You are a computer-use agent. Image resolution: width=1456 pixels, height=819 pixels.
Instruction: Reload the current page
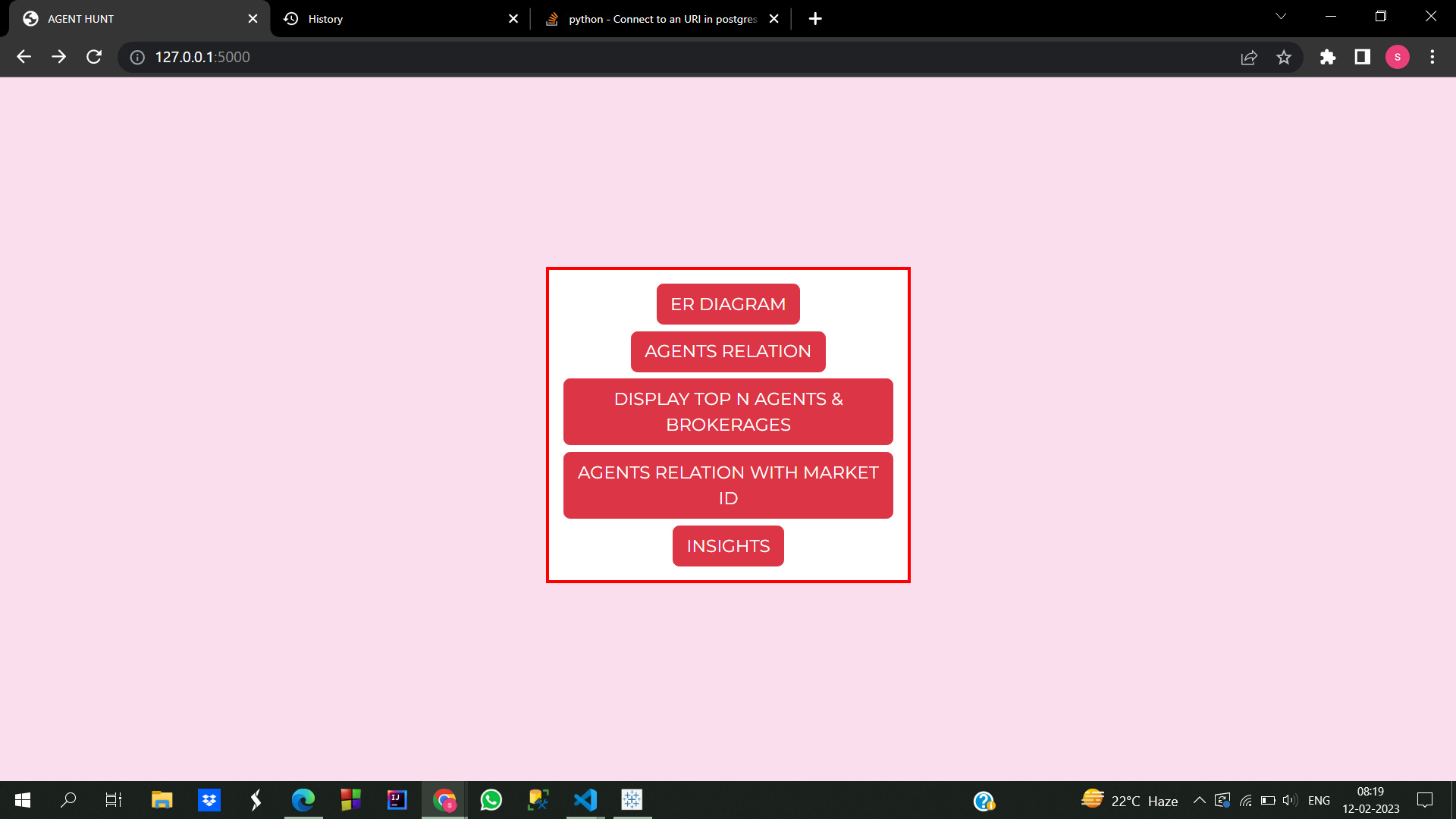pyautogui.click(x=94, y=57)
